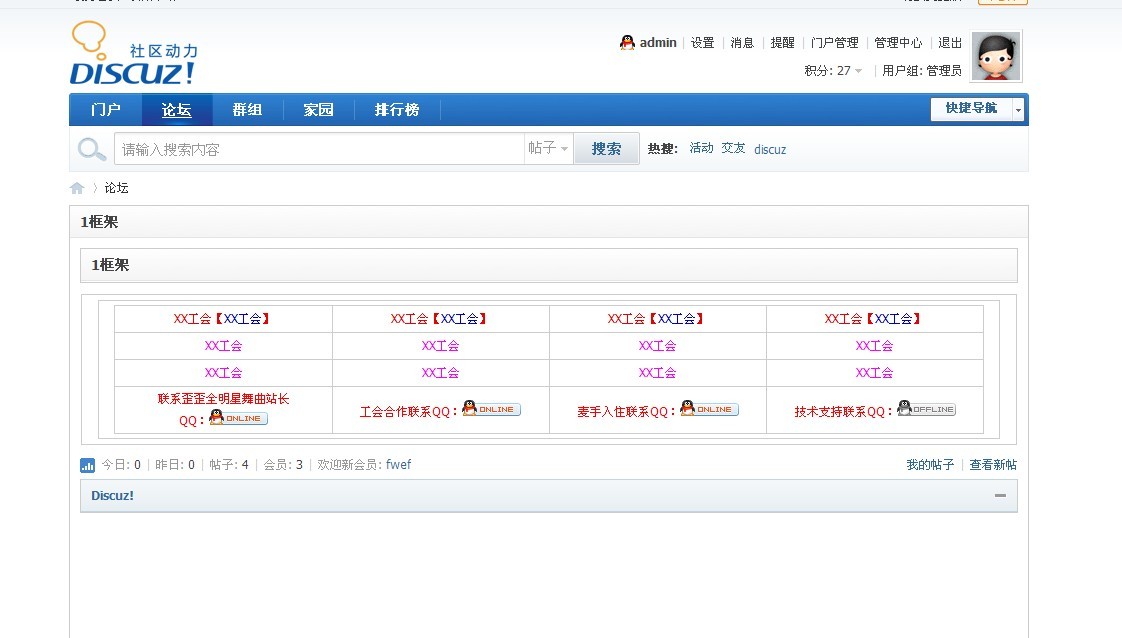
Task: Click the 用户组: 管理员 link
Action: (x=922, y=71)
